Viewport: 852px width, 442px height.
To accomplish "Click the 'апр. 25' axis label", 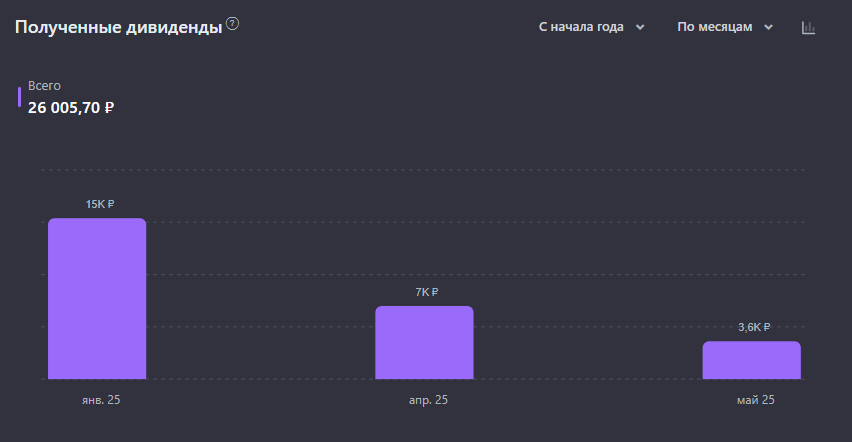I will coord(428,400).
